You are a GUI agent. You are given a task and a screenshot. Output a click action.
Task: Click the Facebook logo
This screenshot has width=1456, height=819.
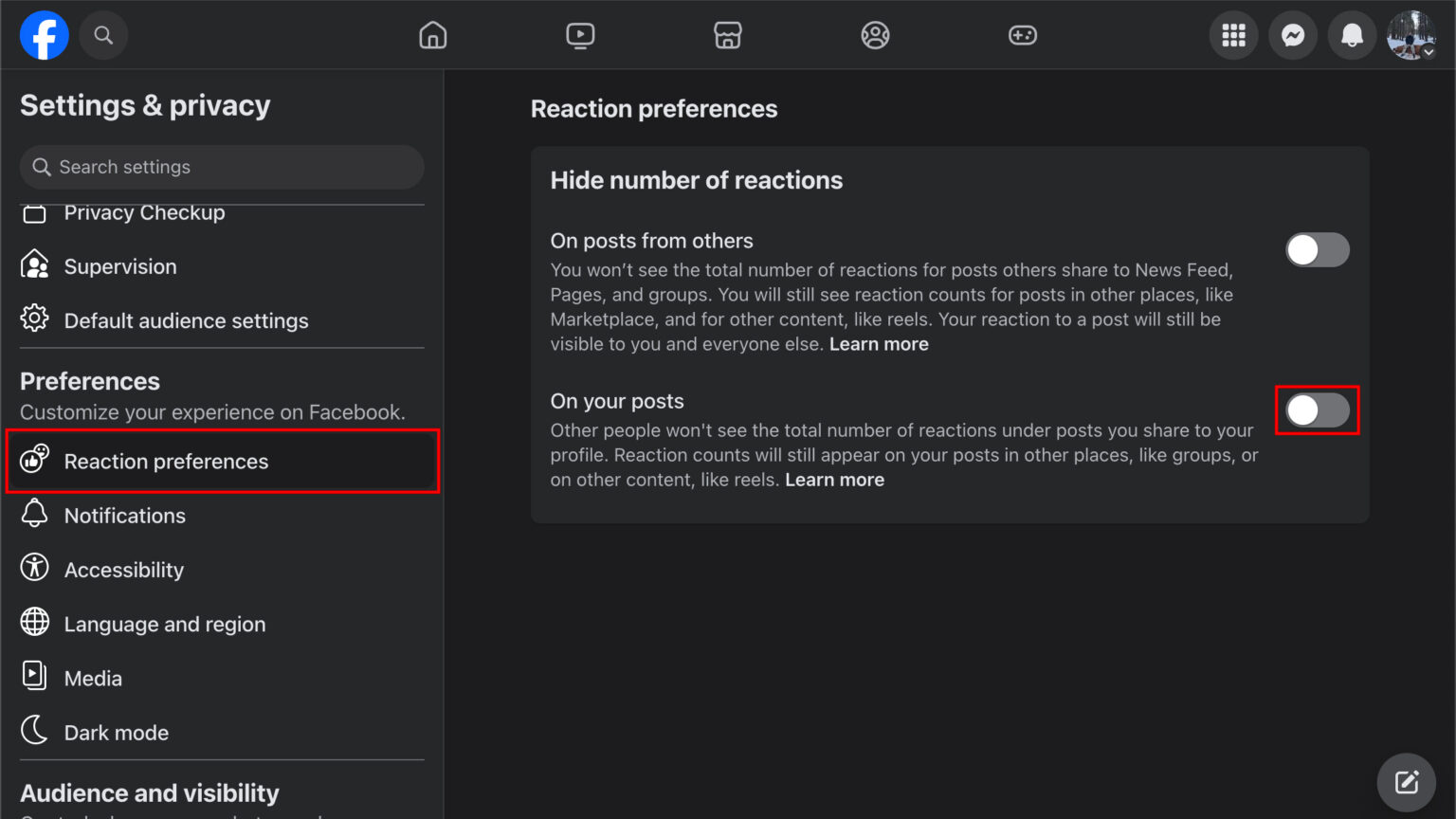coord(44,35)
